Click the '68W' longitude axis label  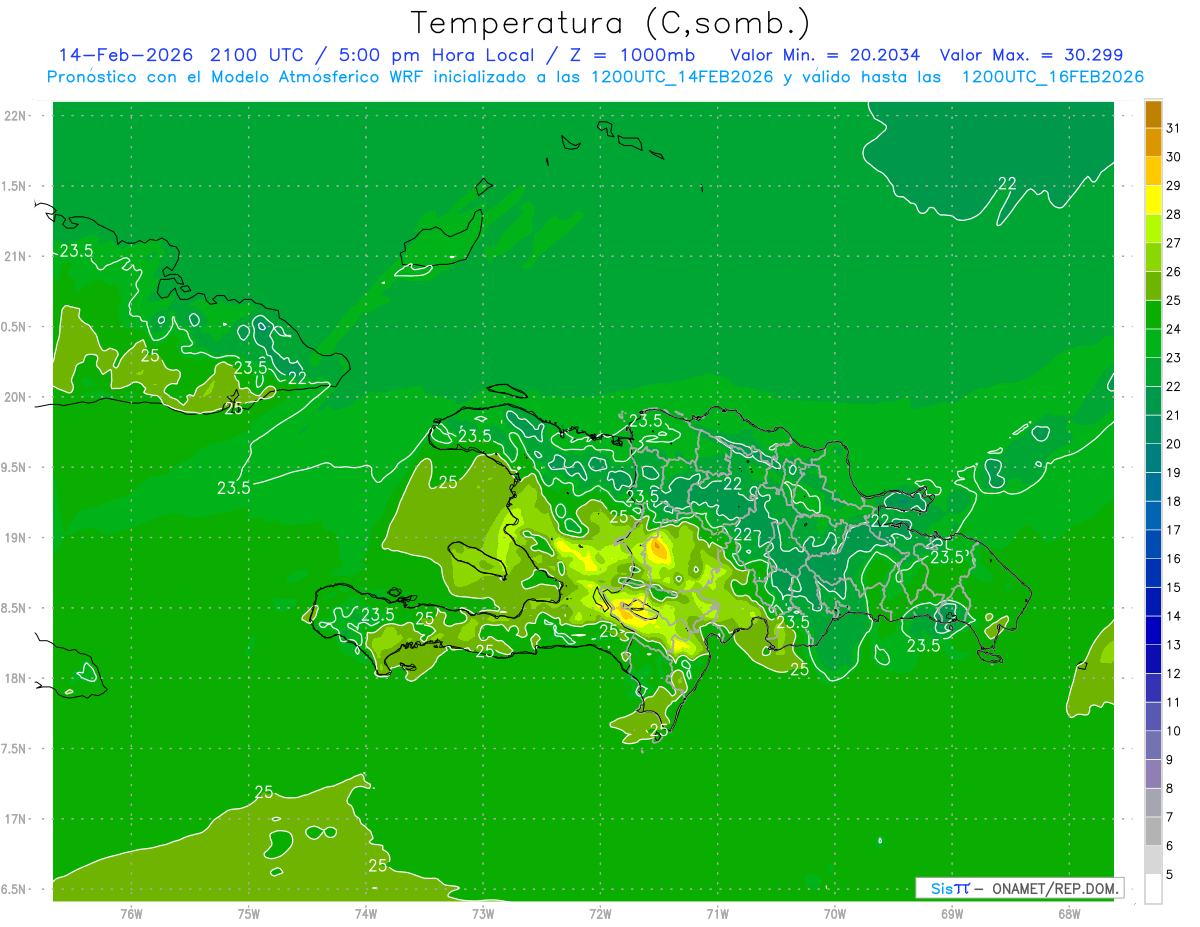pos(1068,913)
